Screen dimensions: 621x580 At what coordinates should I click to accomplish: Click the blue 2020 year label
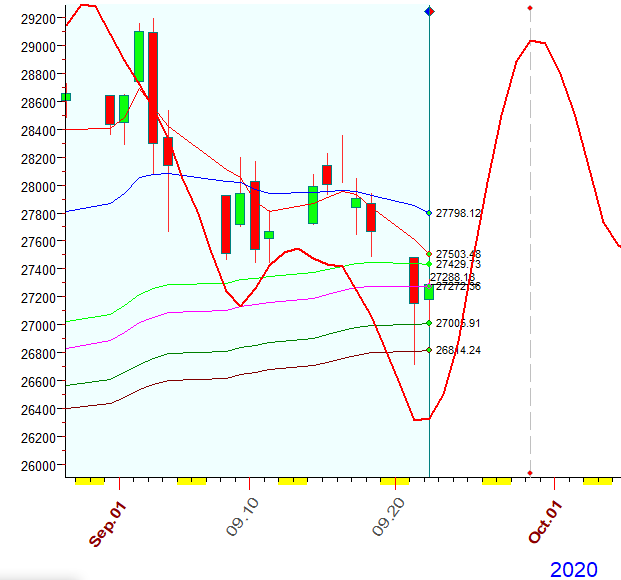click(x=574, y=569)
